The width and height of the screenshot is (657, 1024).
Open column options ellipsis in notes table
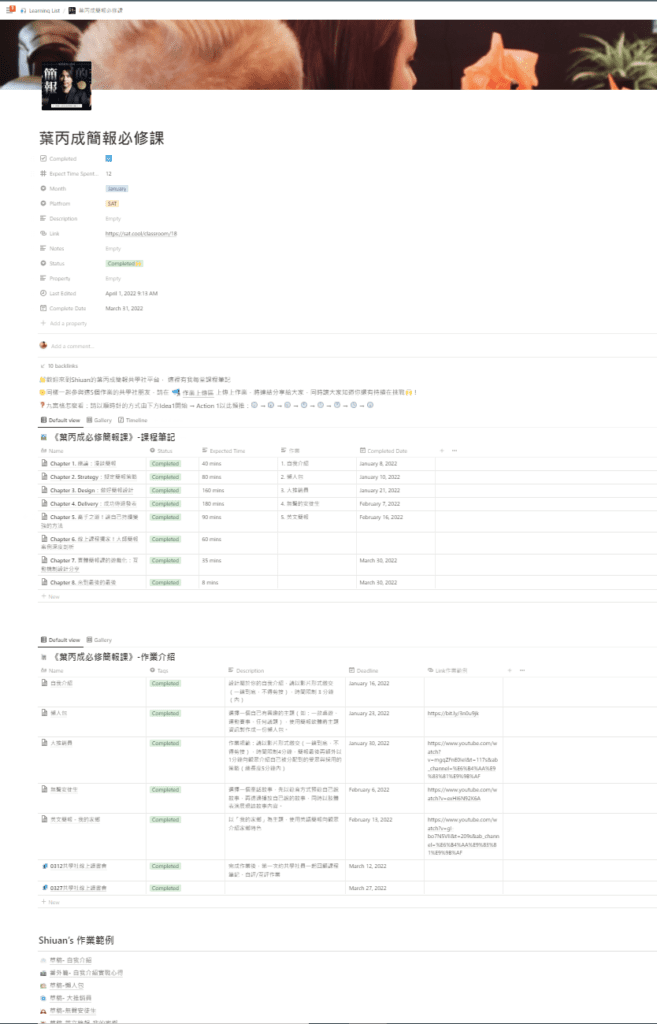pyautogui.click(x=455, y=450)
